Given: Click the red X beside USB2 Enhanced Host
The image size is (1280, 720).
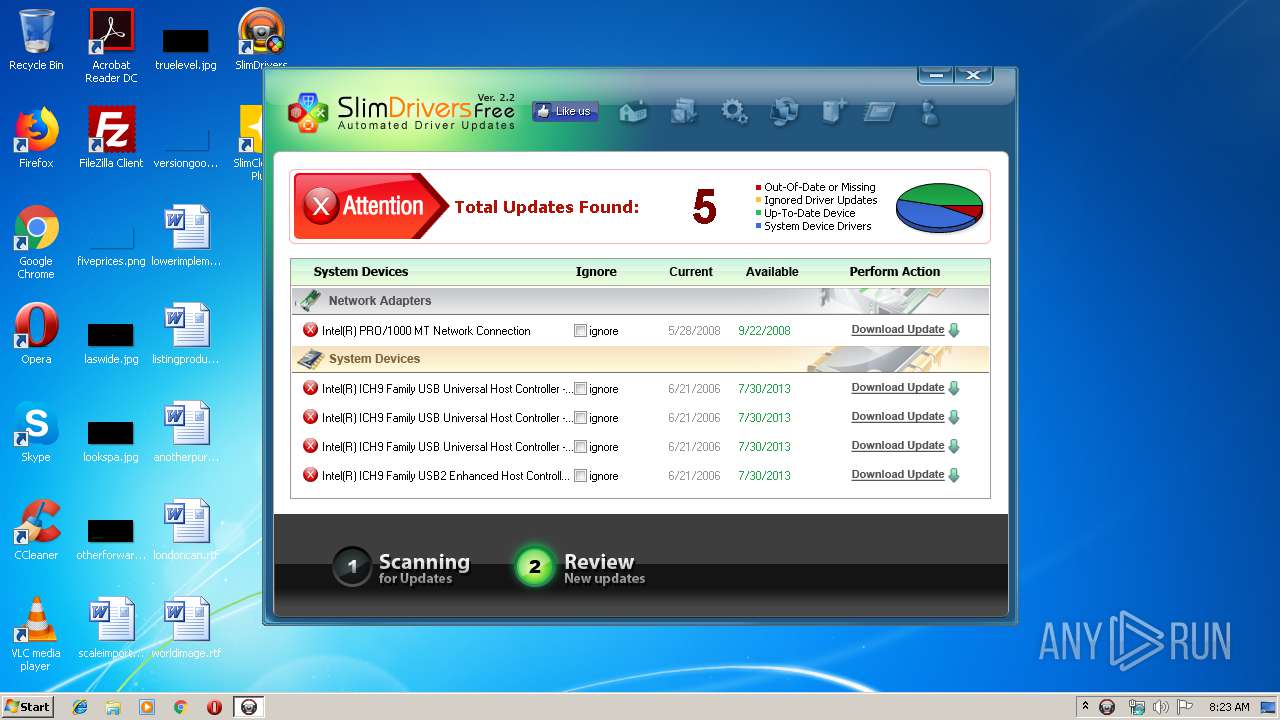Looking at the screenshot, I should point(310,475).
